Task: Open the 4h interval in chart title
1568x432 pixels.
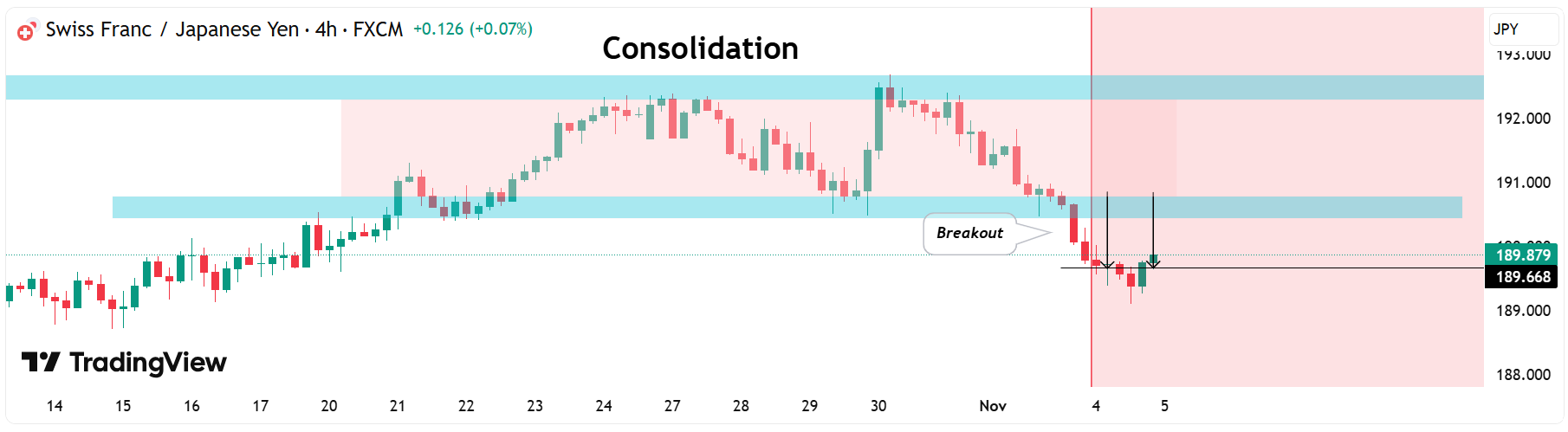Action: point(326,29)
